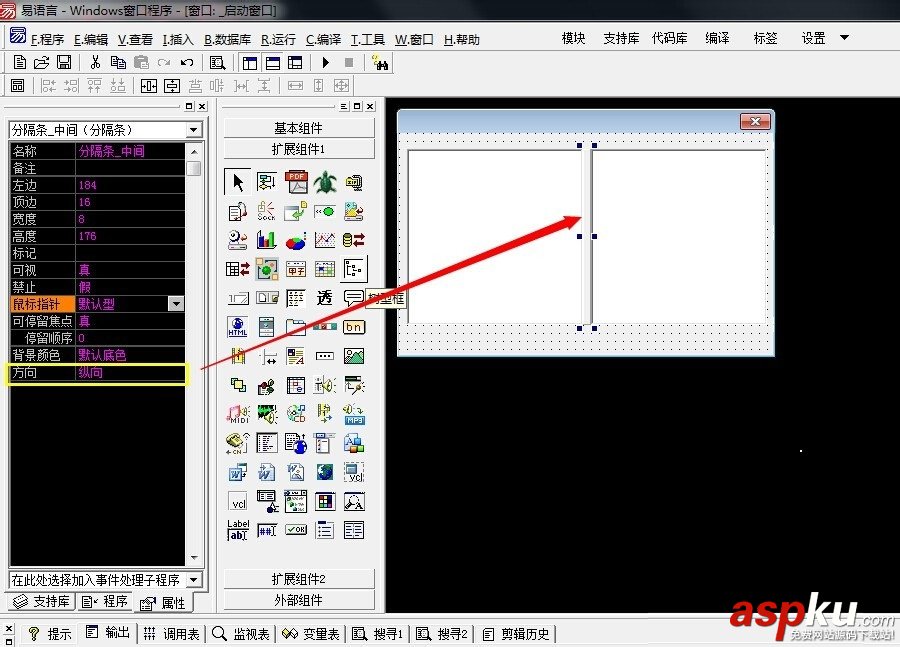Viewport: 900px width, 647px height.
Task: Switch to the 基本组件 component group
Action: pyautogui.click(x=298, y=128)
